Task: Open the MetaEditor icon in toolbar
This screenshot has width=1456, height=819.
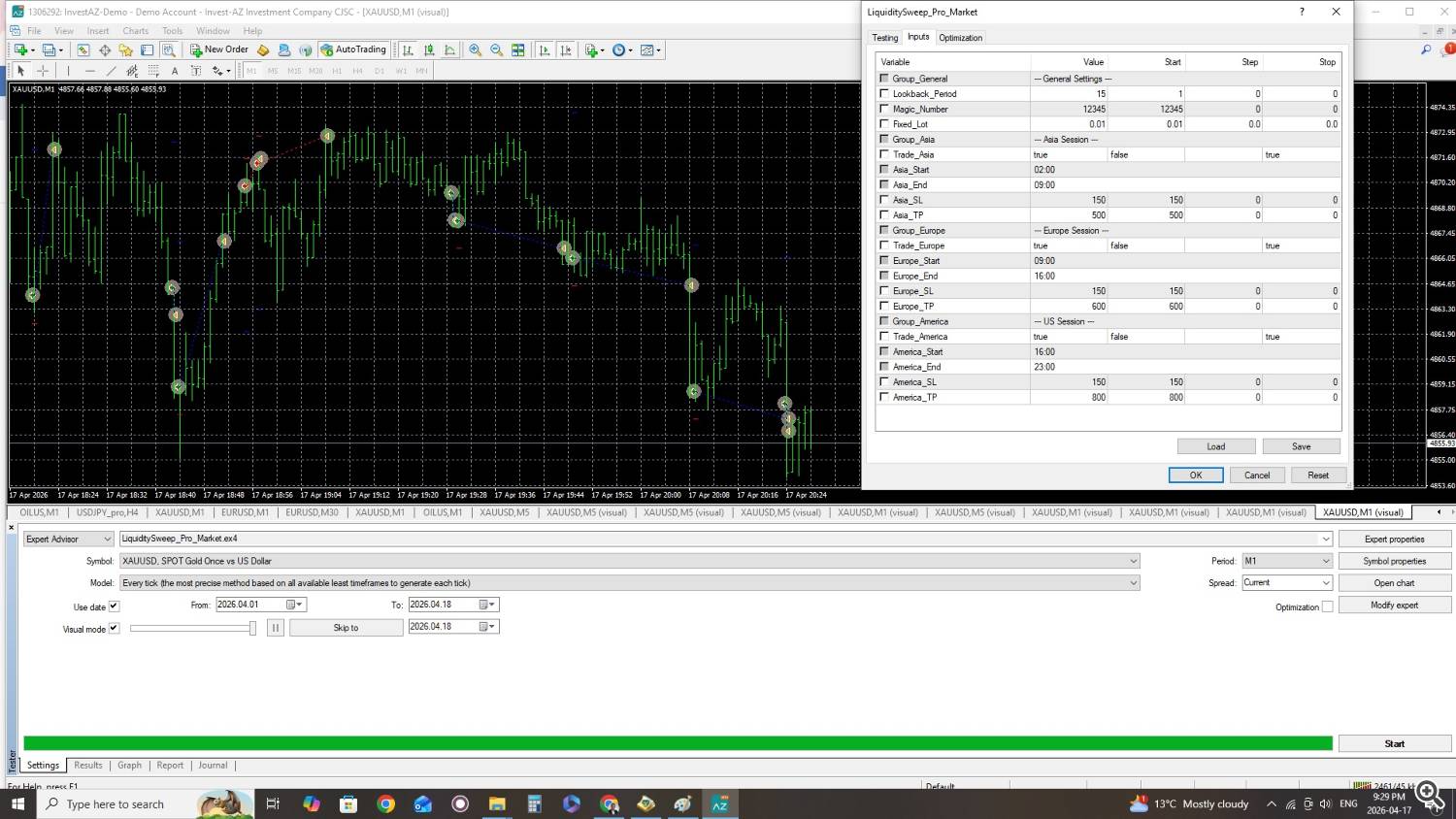Action: (x=263, y=49)
